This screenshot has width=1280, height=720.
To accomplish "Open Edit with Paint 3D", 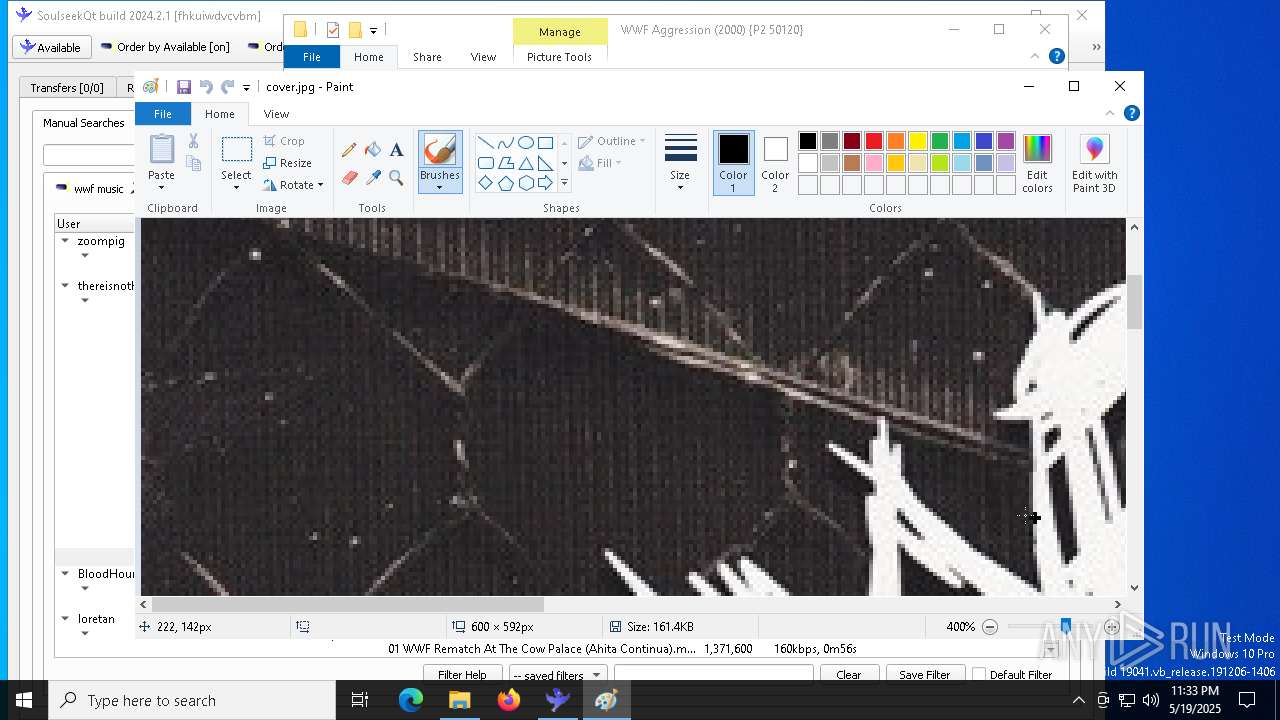I will (1094, 163).
